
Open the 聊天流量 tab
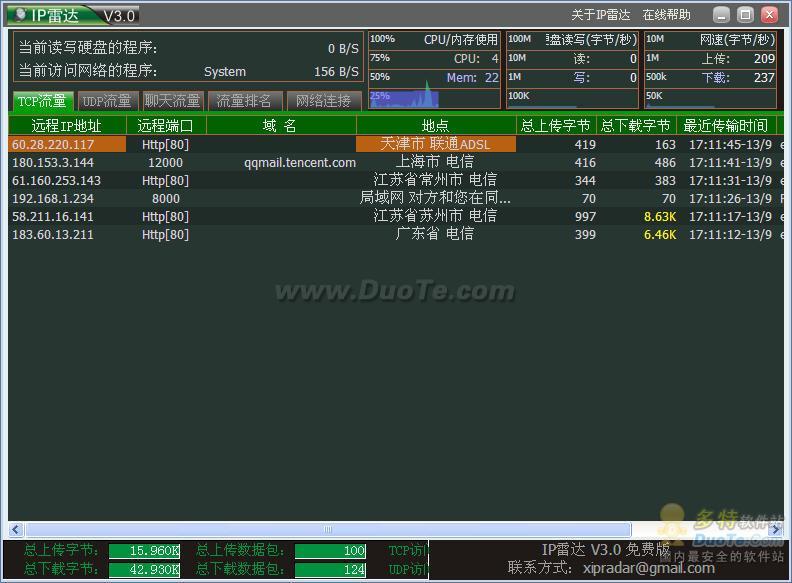(172, 101)
